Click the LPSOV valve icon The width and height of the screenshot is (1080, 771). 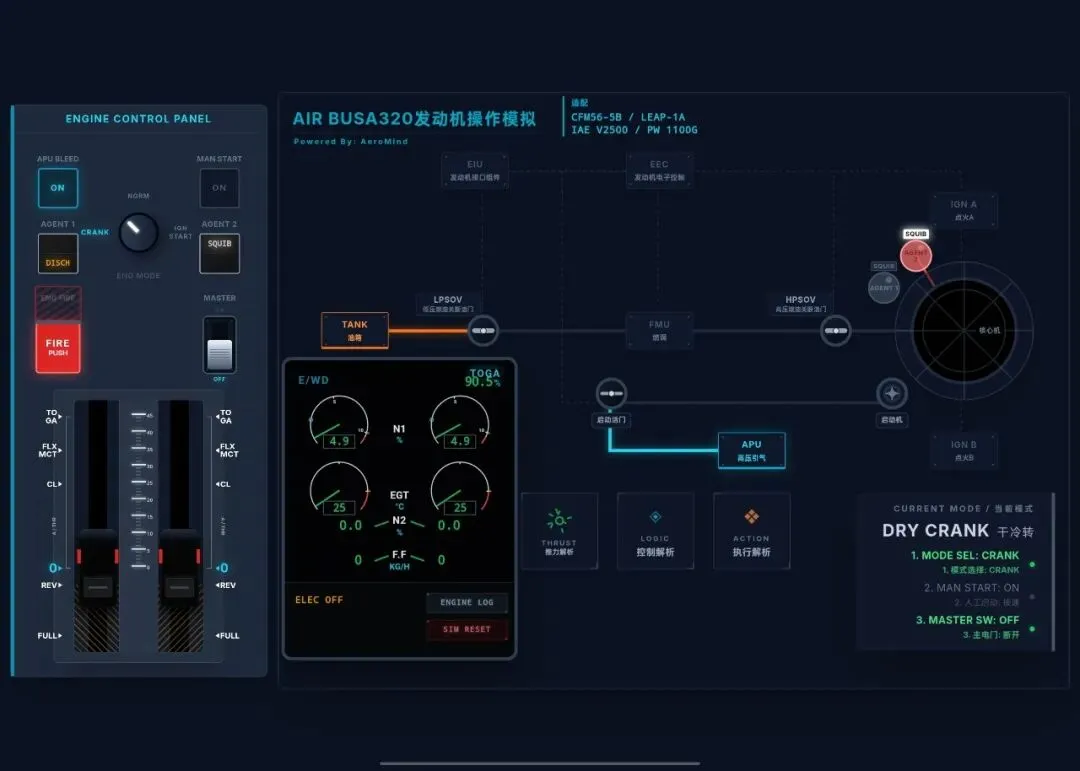483,331
